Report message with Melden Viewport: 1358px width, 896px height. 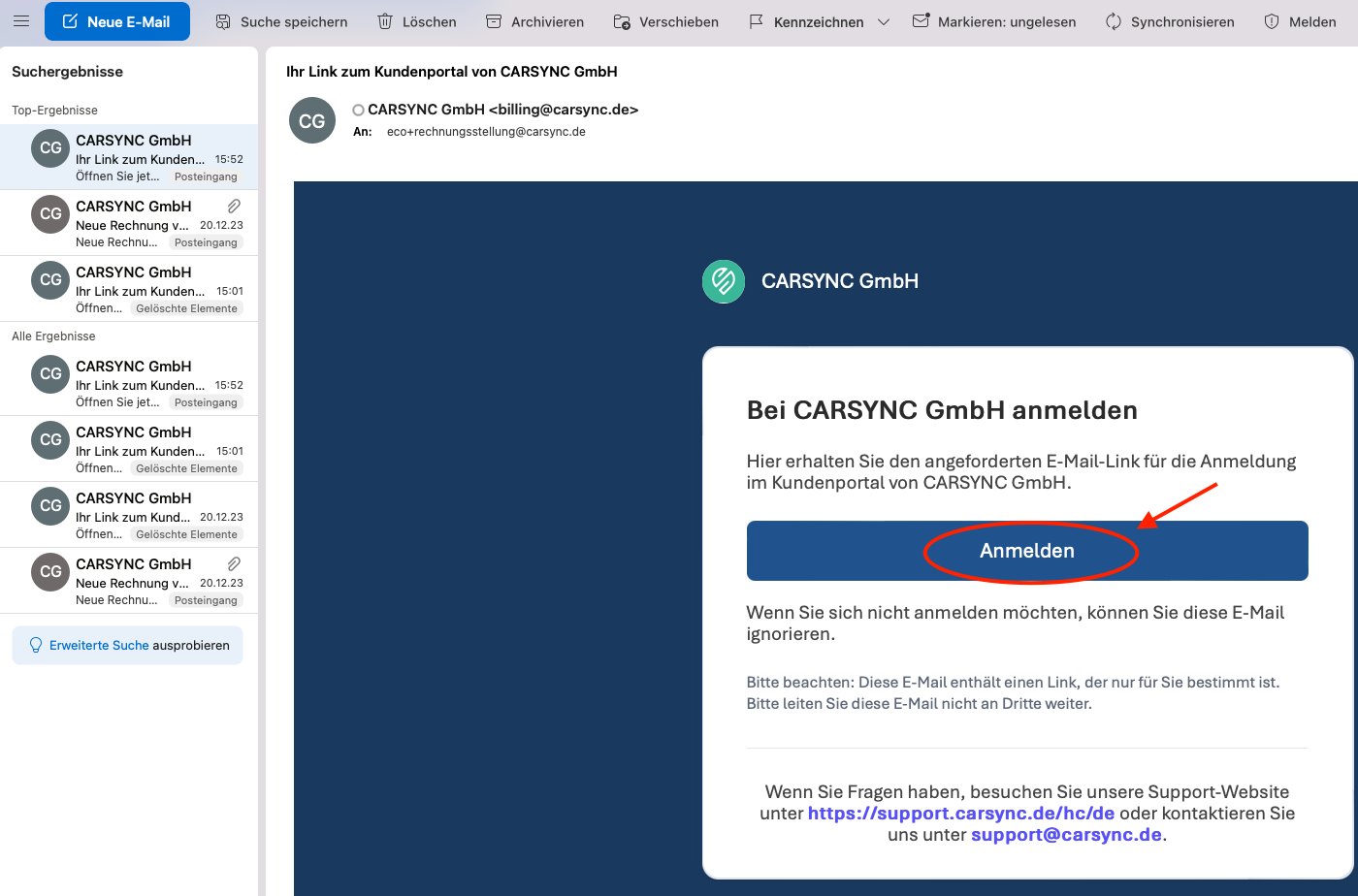(x=1300, y=21)
